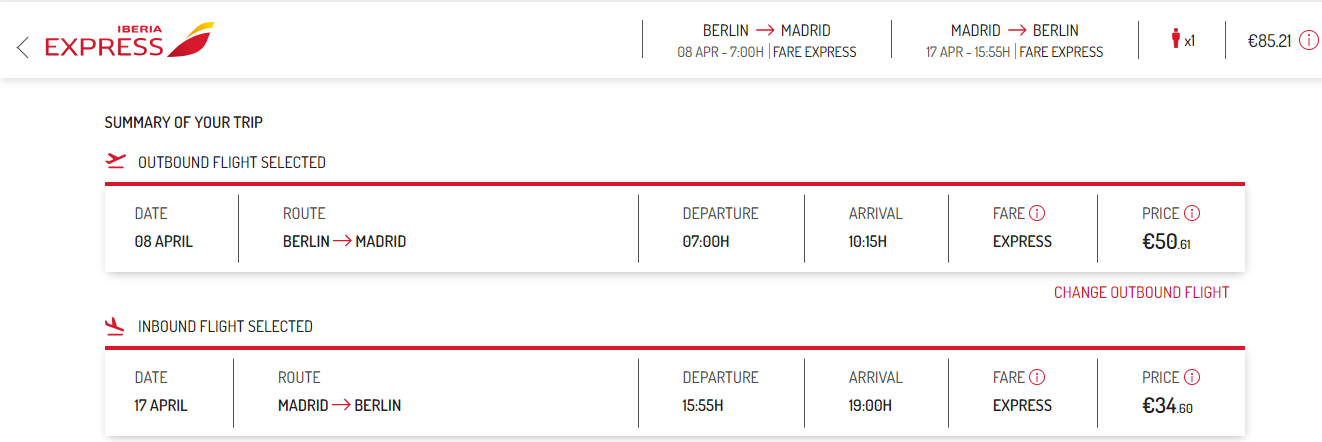Click the outbound plane takeoff icon
1322x442 pixels.
click(x=115, y=161)
